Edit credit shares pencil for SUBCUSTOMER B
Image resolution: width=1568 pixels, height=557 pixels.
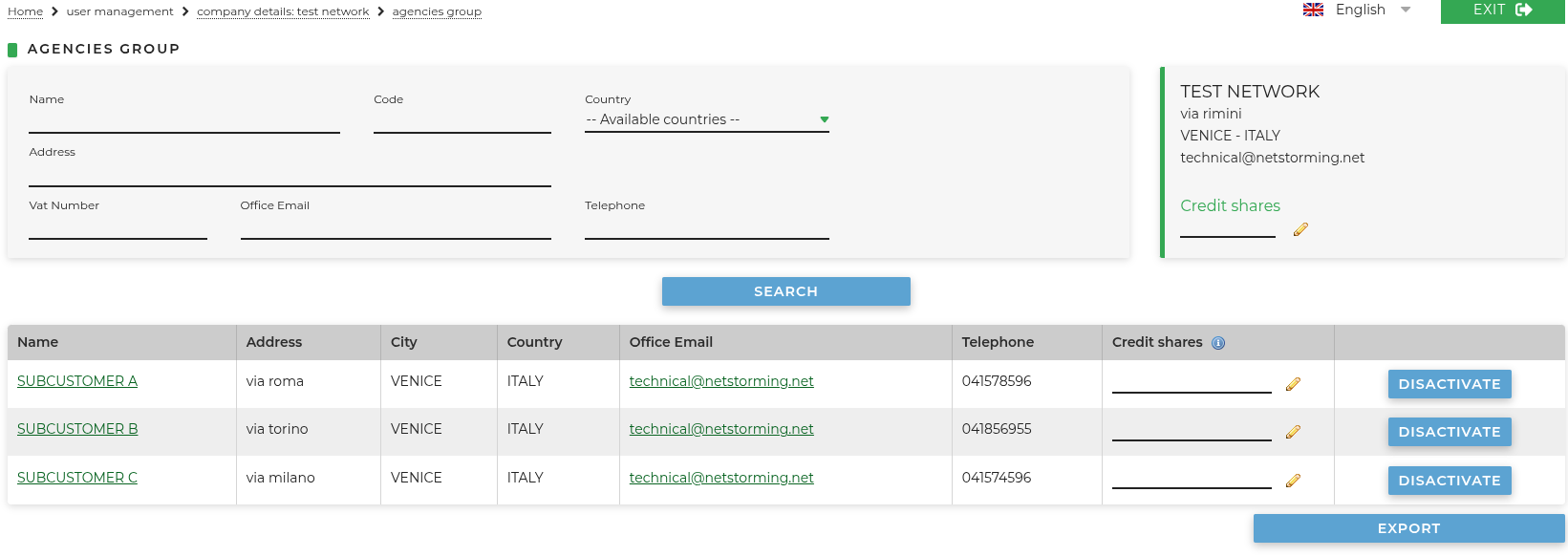pyautogui.click(x=1293, y=432)
